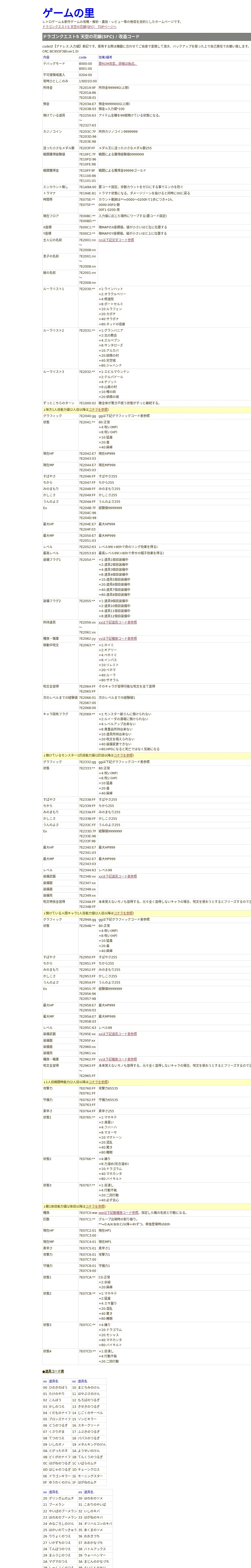Screen dimensions: 251x1568
Task: Select the 道具コード表 heading
Action: coord(53,1372)
